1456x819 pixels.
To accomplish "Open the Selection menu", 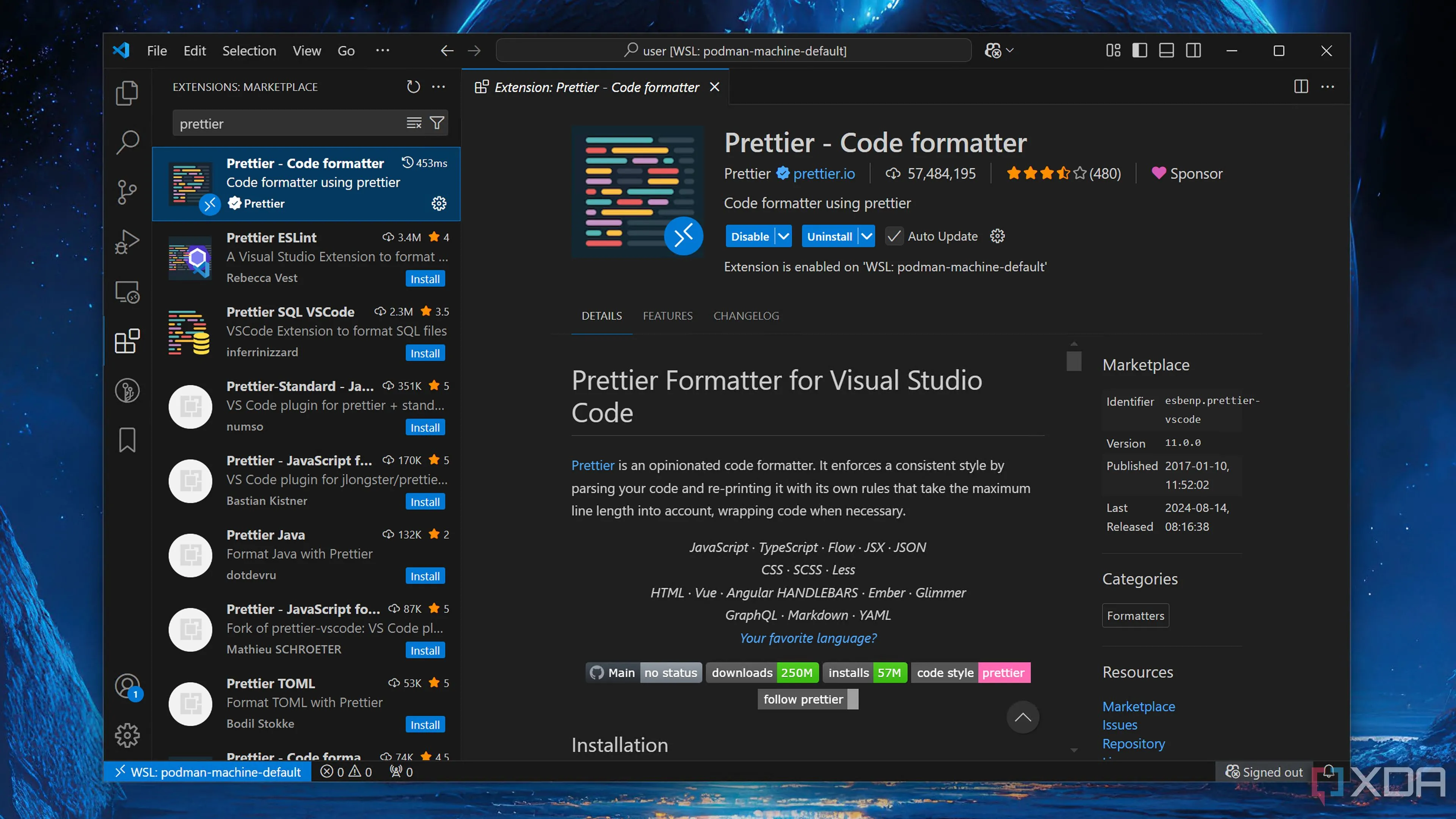I will [249, 51].
